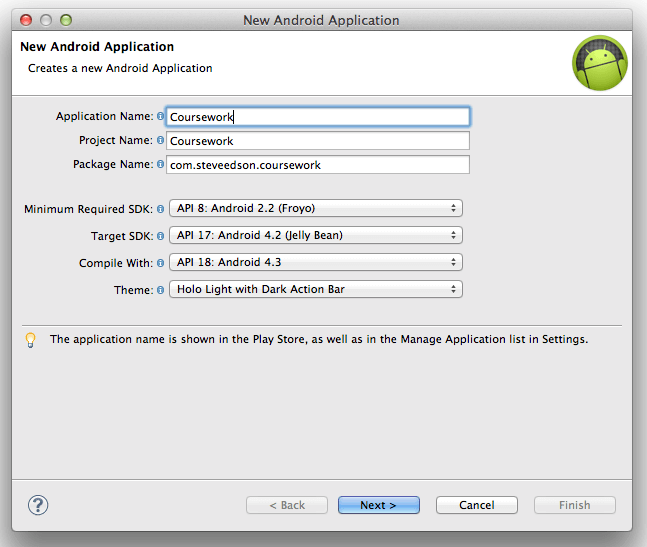Click the info icon beside Package Name

point(161,164)
